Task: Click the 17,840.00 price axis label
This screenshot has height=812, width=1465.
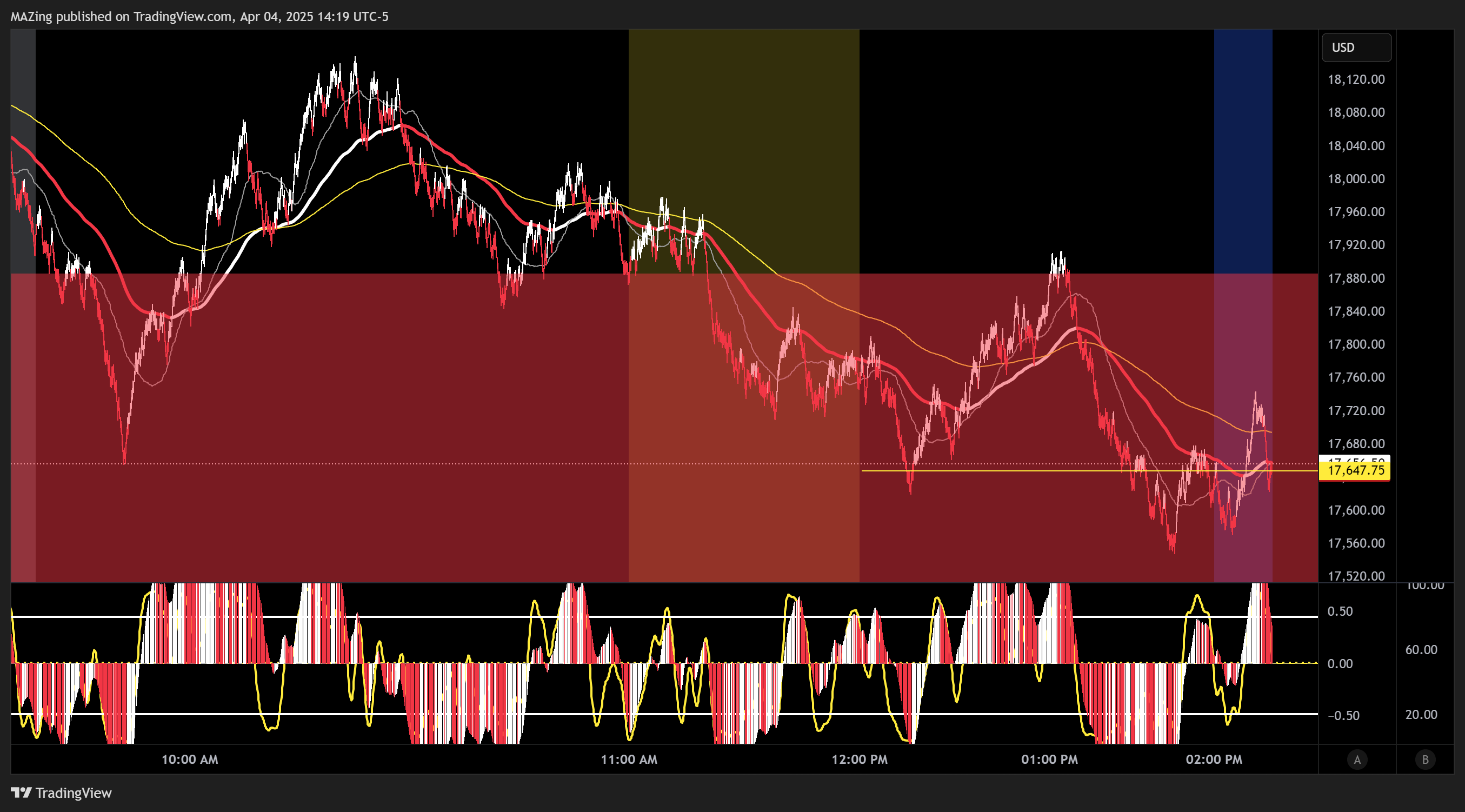Action: [x=1356, y=311]
